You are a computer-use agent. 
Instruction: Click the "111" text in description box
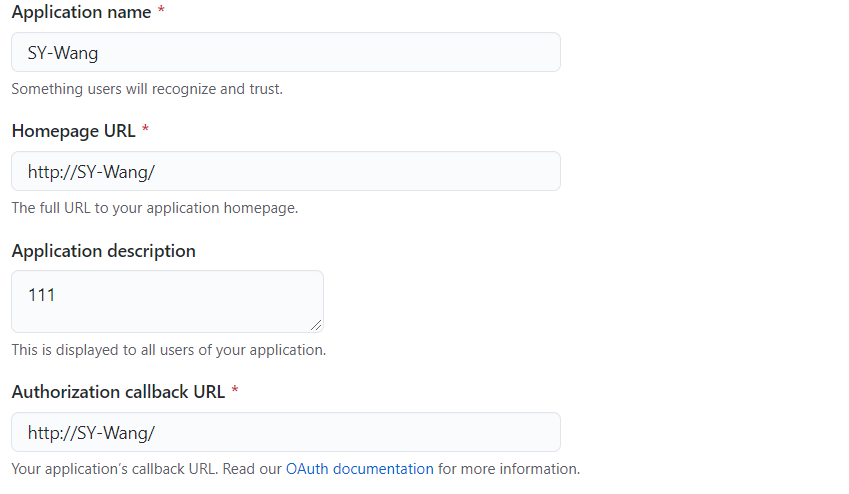coord(41,295)
